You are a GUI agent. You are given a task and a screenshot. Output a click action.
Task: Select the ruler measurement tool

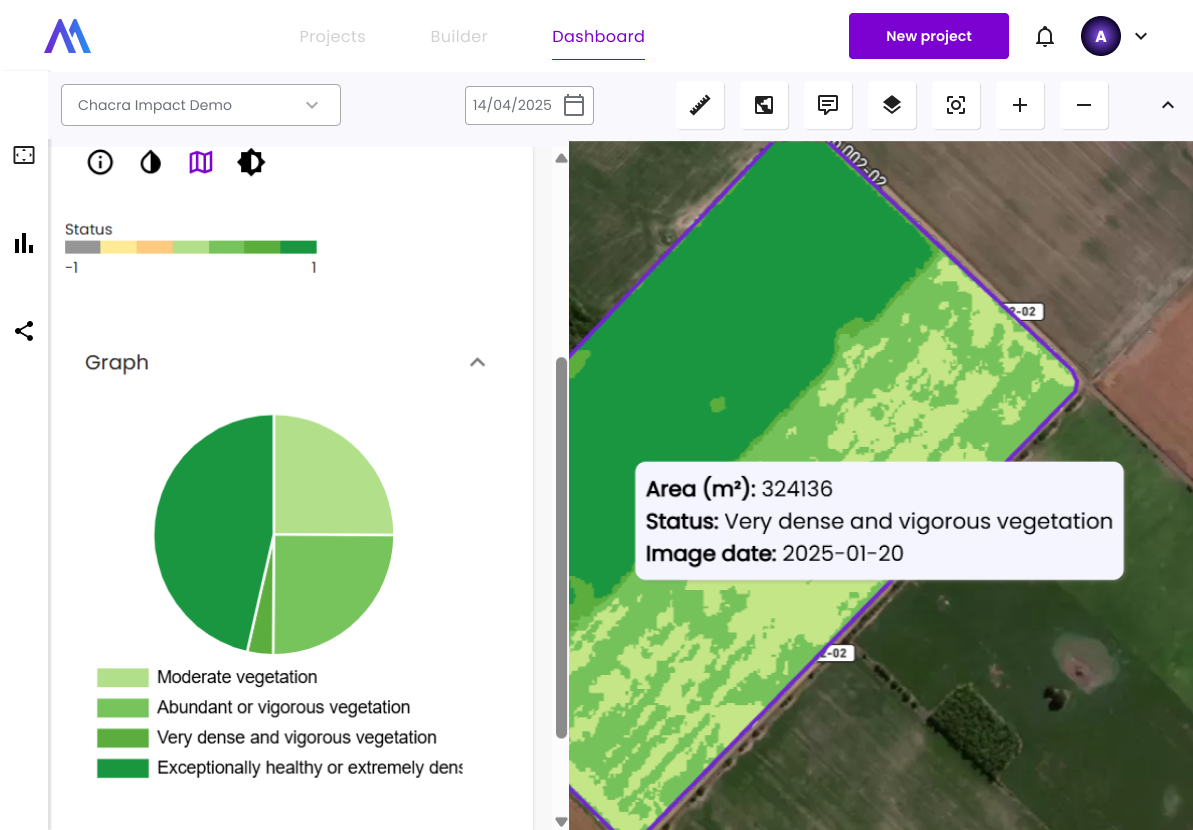point(700,105)
